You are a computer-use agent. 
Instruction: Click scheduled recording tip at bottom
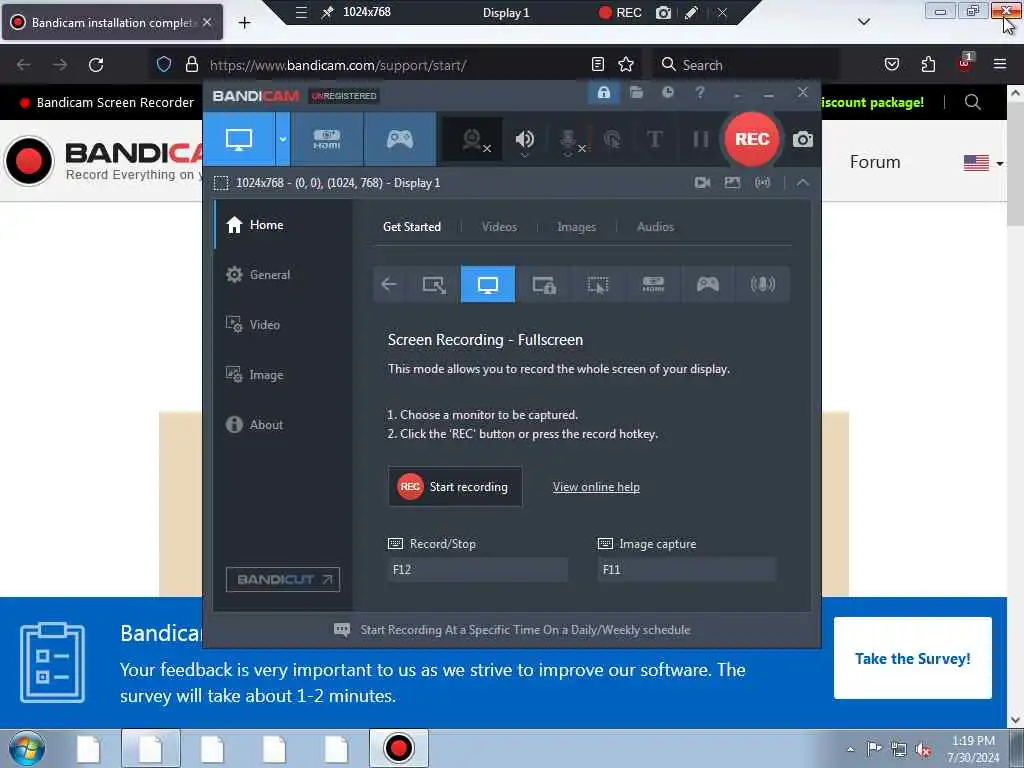coord(512,630)
